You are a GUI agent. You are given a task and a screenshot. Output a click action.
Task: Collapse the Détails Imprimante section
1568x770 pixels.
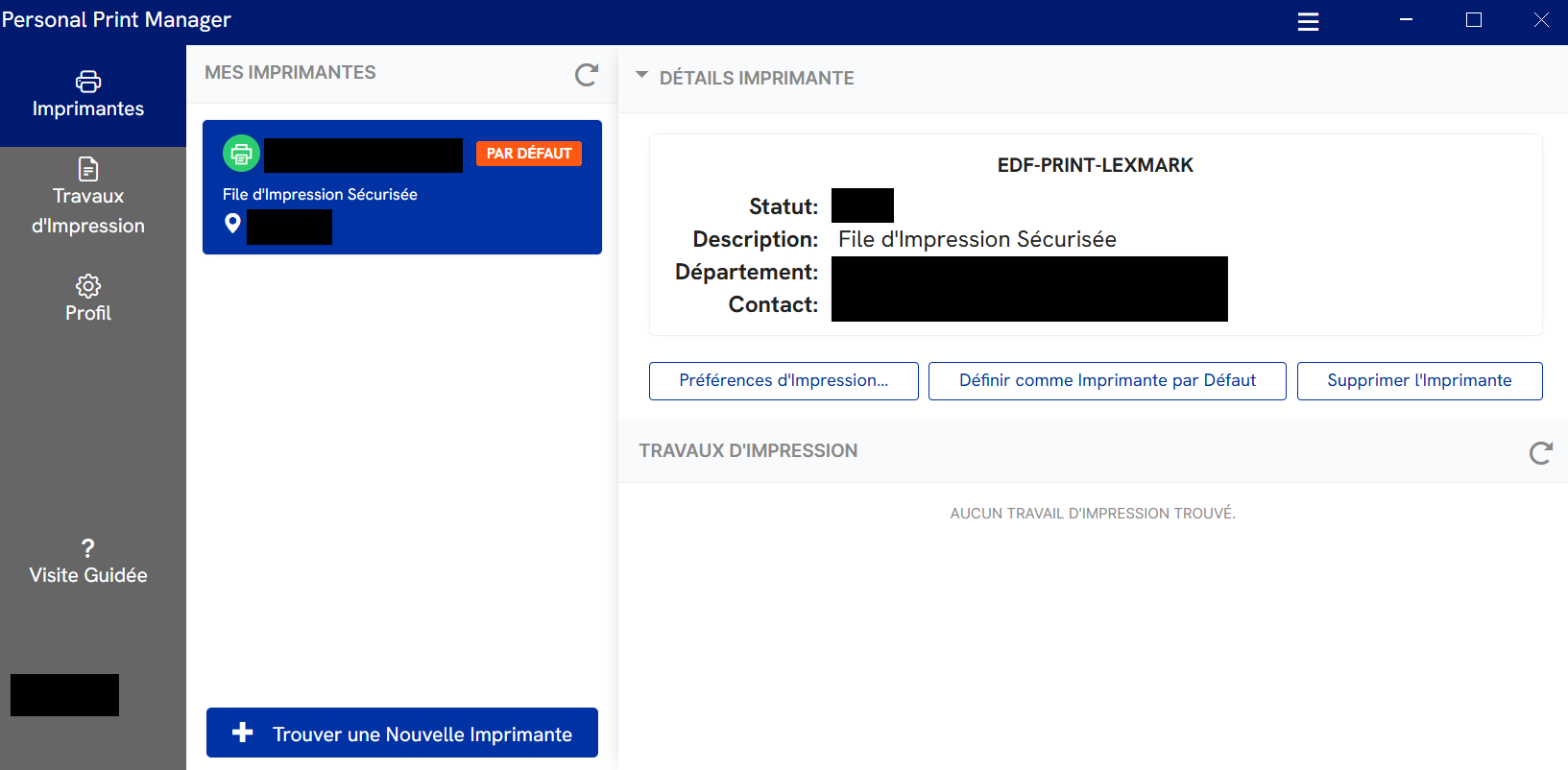point(641,75)
